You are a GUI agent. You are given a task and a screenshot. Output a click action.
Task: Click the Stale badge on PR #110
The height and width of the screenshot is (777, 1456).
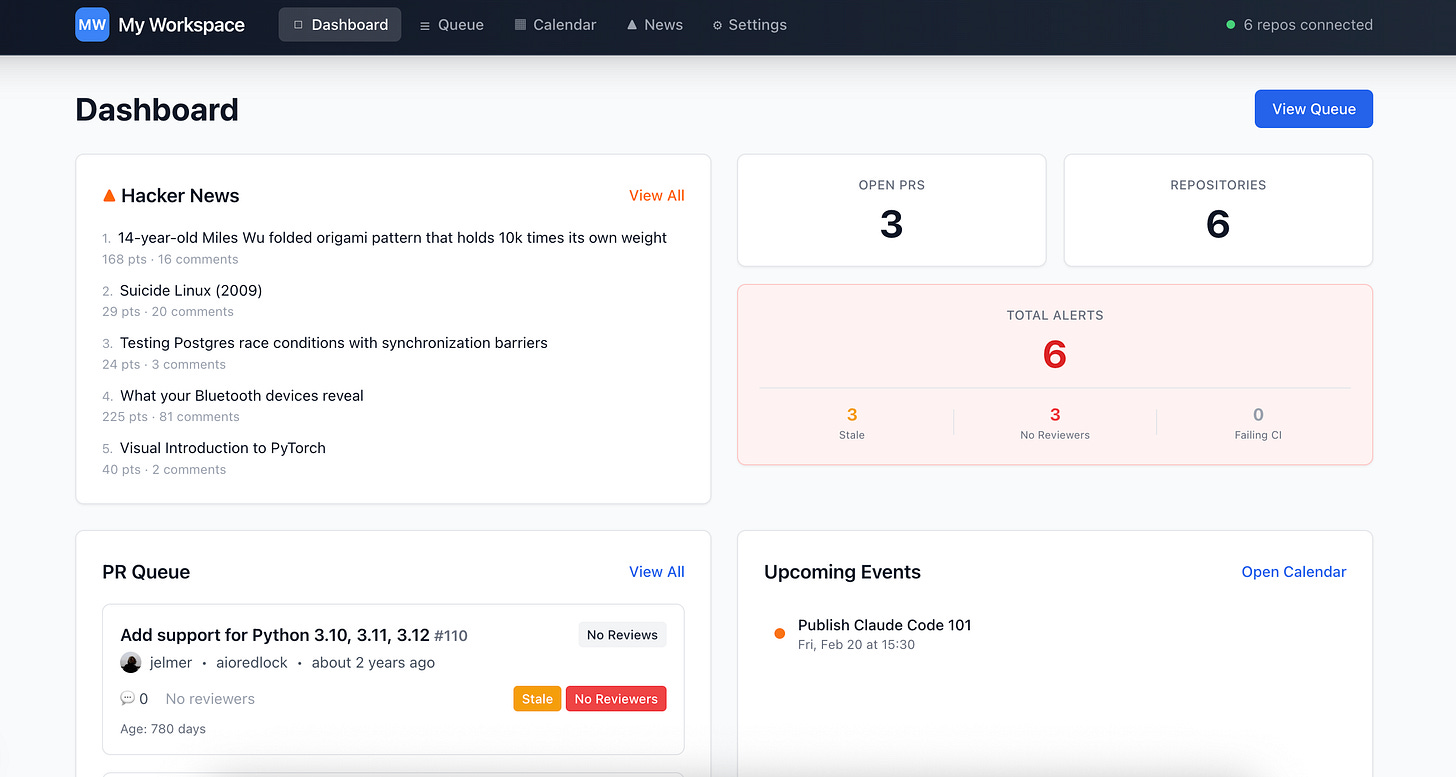coord(537,698)
